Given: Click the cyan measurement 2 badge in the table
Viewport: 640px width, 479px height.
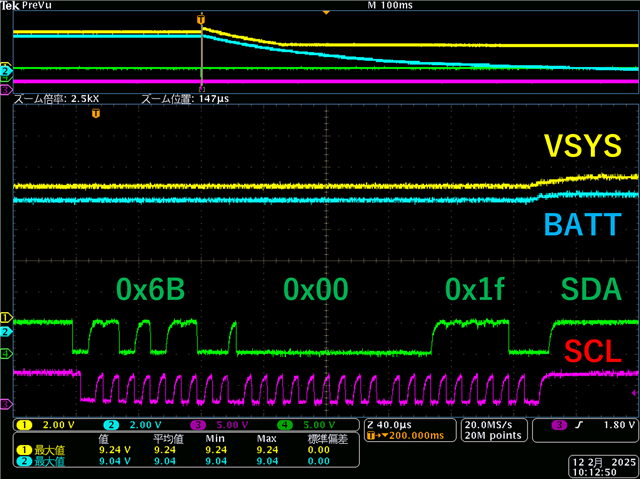Looking at the screenshot, I should pyautogui.click(x=24, y=461).
